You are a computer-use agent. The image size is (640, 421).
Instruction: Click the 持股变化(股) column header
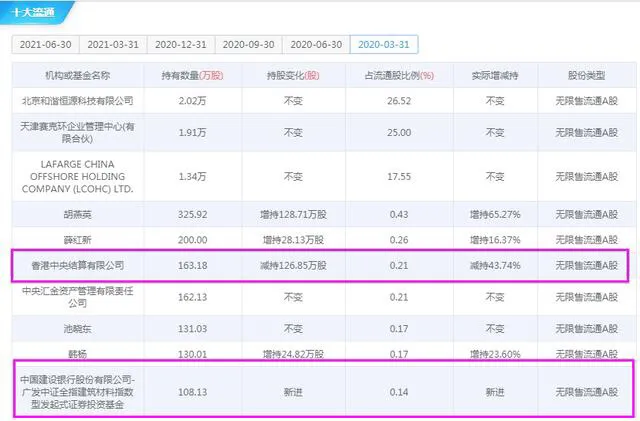pyautogui.click(x=293, y=75)
